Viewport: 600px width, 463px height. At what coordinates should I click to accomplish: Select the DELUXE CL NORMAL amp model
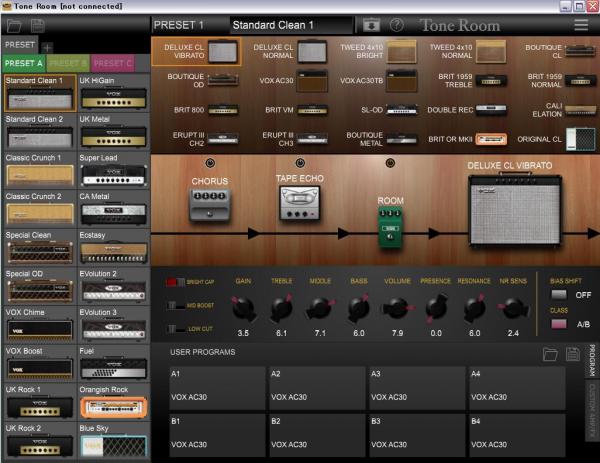(290, 52)
